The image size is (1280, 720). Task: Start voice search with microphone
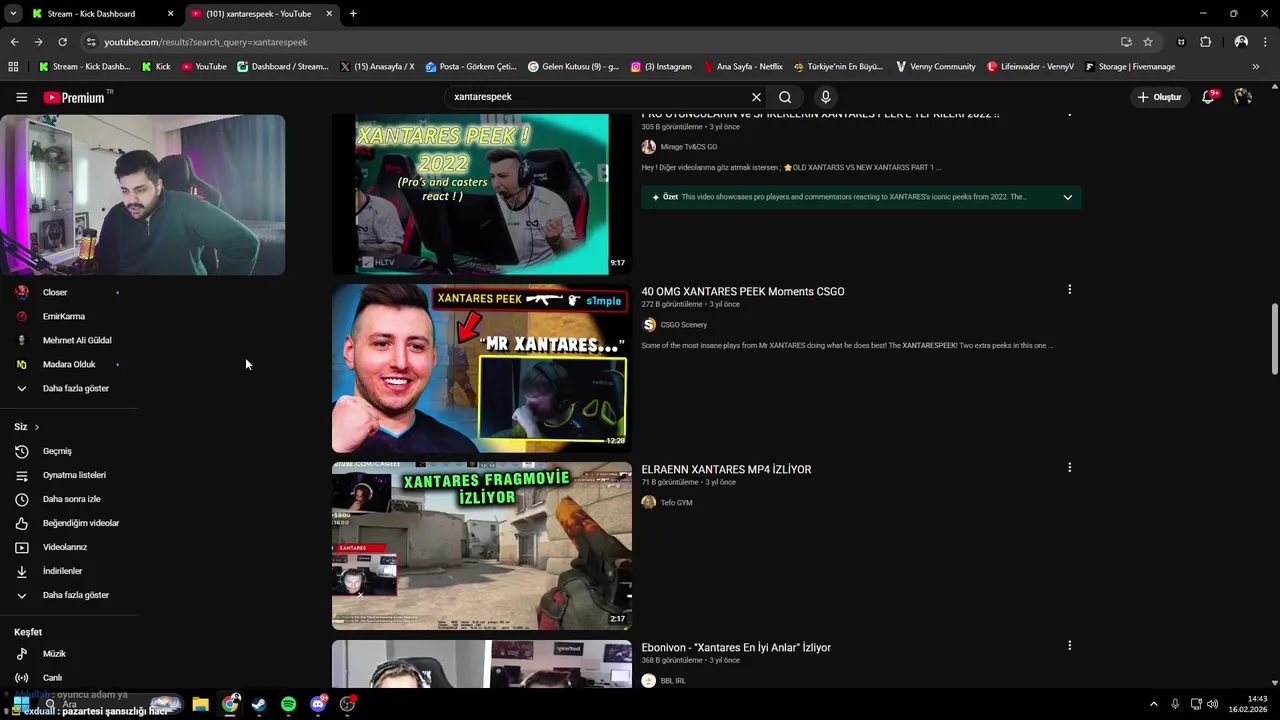pos(825,97)
